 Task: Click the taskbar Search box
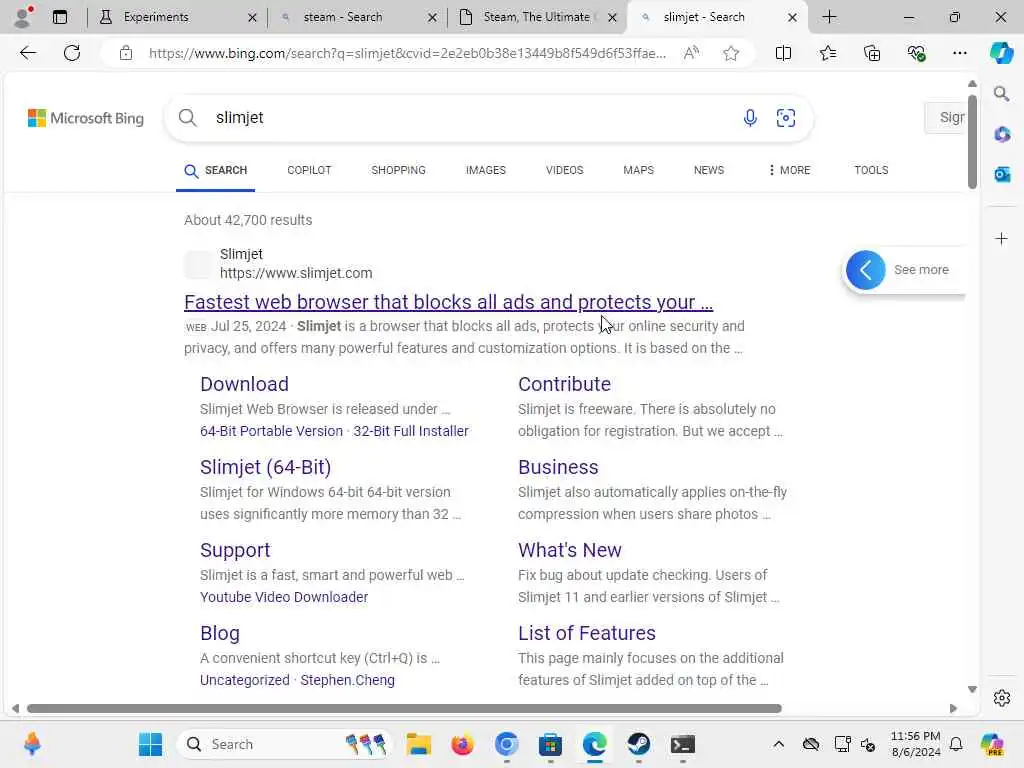[x=284, y=744]
